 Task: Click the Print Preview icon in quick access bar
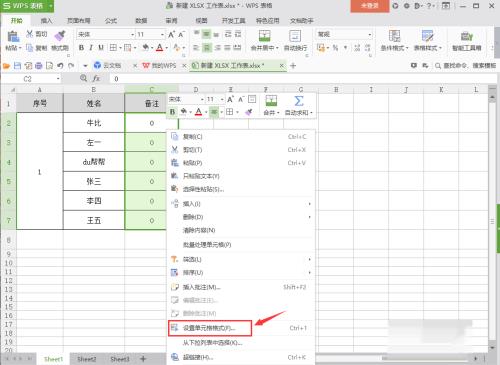click(x=49, y=66)
